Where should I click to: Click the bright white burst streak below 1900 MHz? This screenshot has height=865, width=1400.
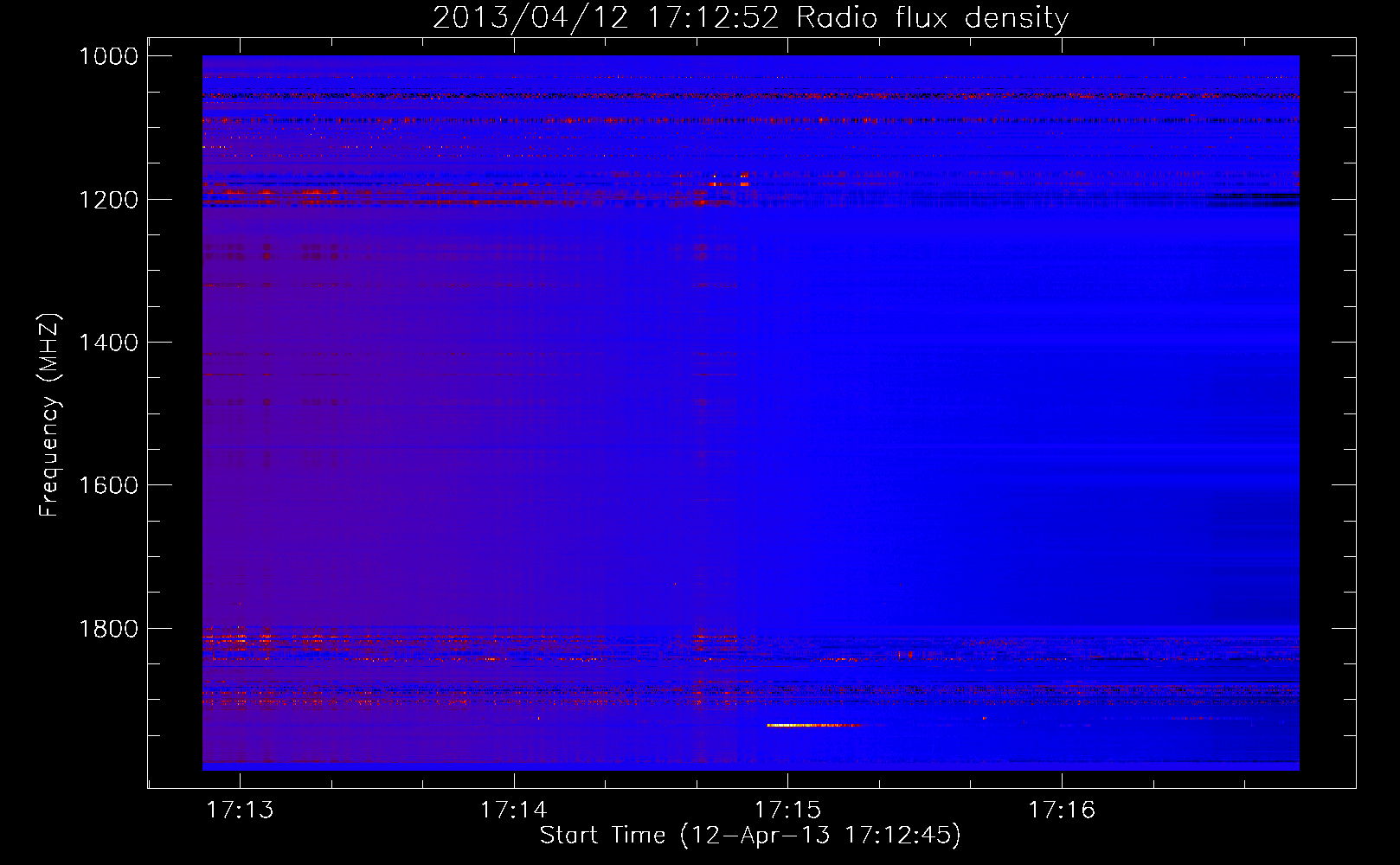813,725
